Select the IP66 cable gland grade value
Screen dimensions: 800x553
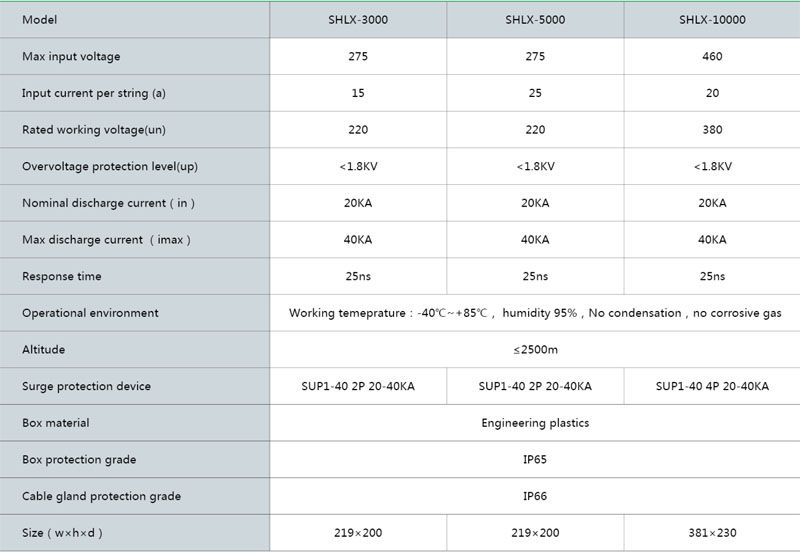pyautogui.click(x=535, y=496)
